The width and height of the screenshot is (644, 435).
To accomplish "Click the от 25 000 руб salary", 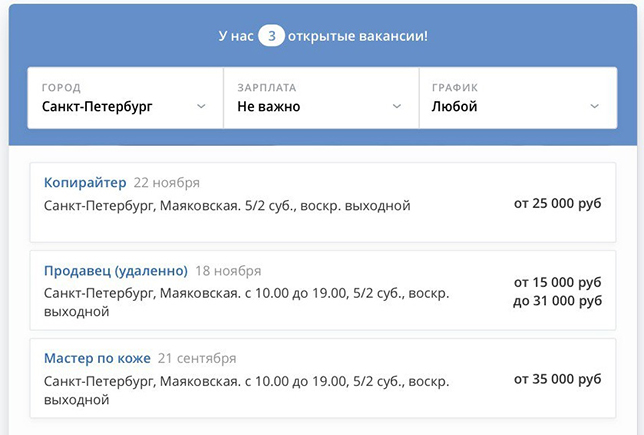I will 557,203.
